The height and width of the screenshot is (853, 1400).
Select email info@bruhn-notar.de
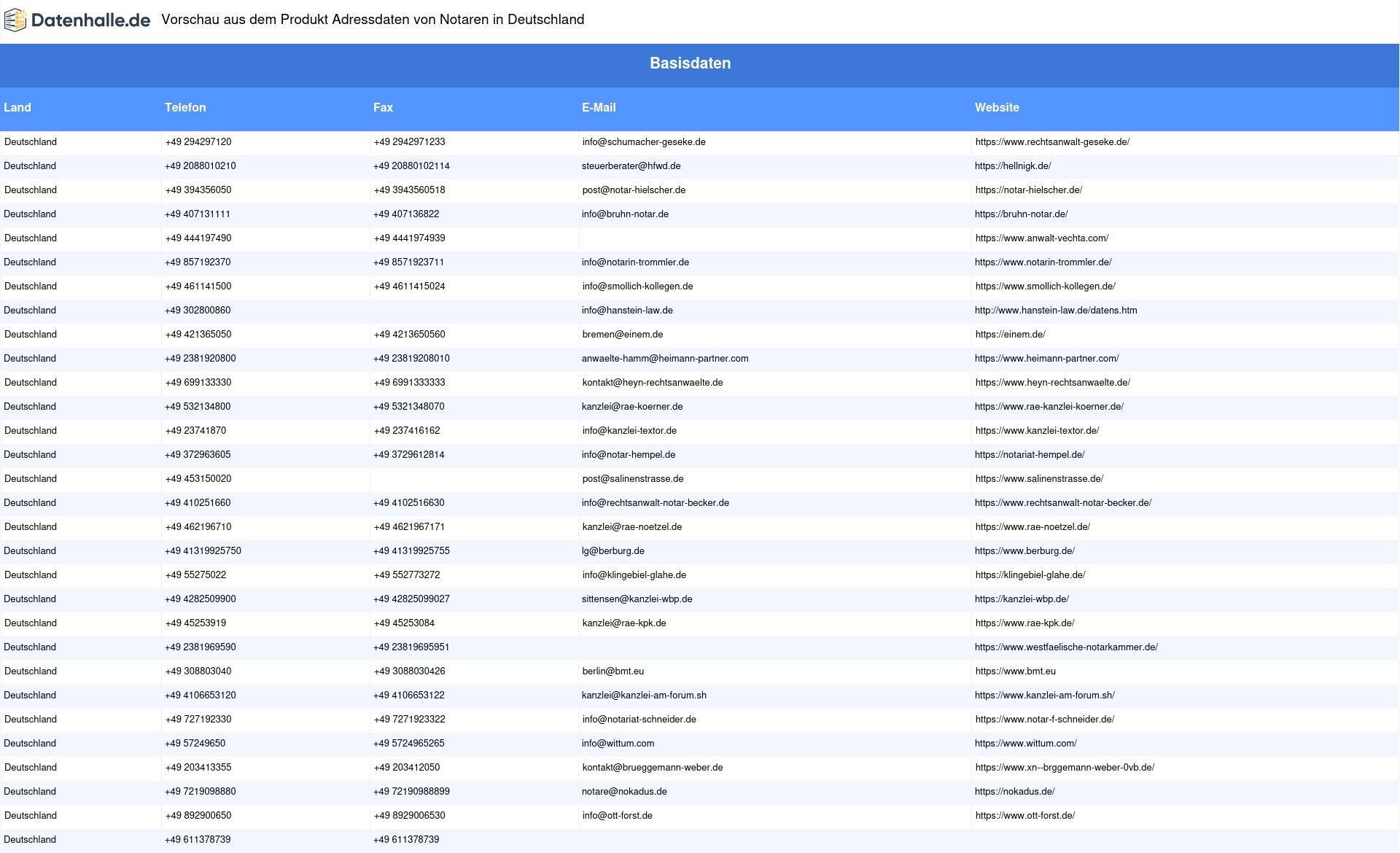click(x=625, y=214)
